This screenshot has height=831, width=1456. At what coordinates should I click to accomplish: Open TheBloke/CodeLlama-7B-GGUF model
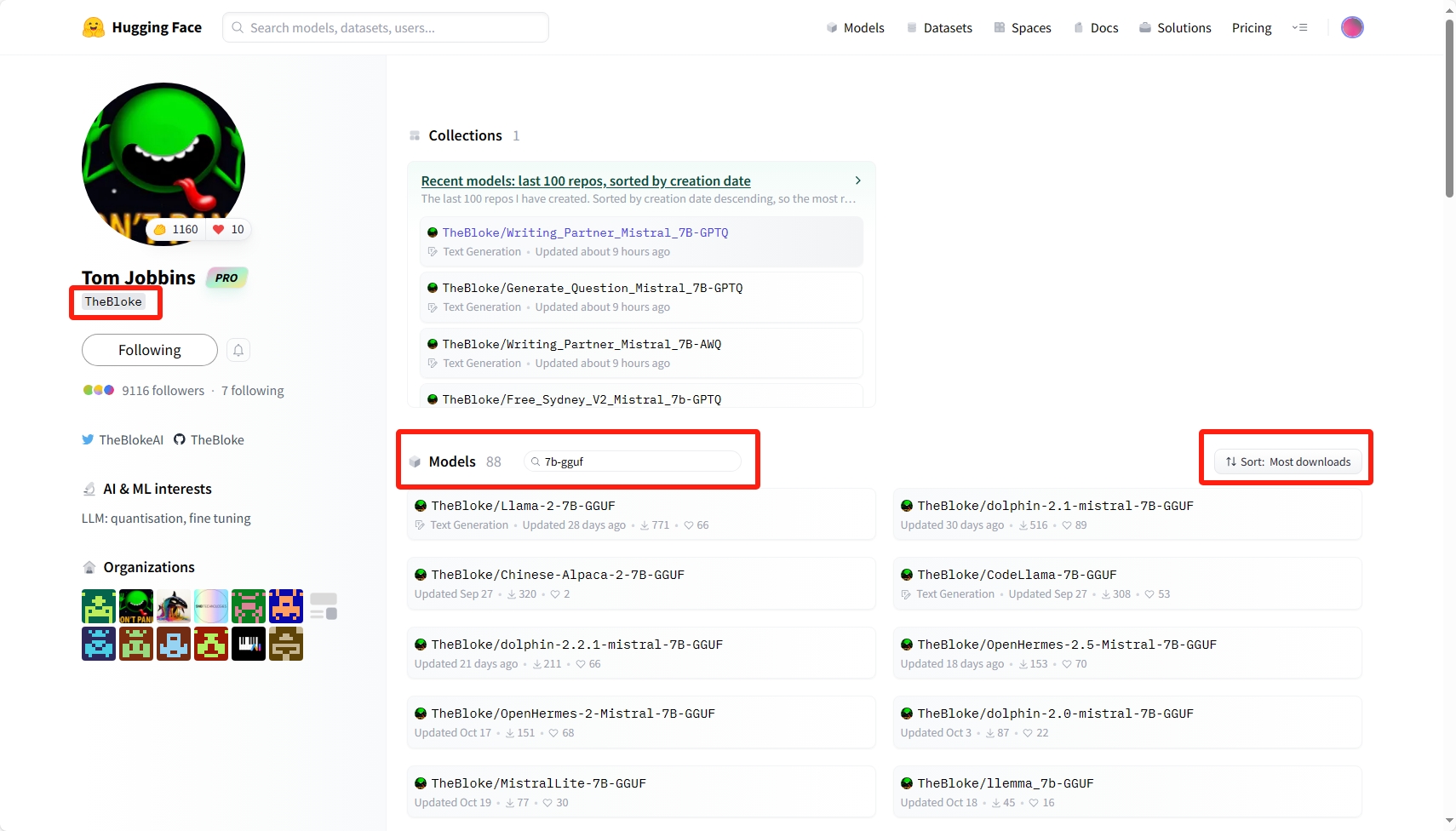pos(1127,583)
